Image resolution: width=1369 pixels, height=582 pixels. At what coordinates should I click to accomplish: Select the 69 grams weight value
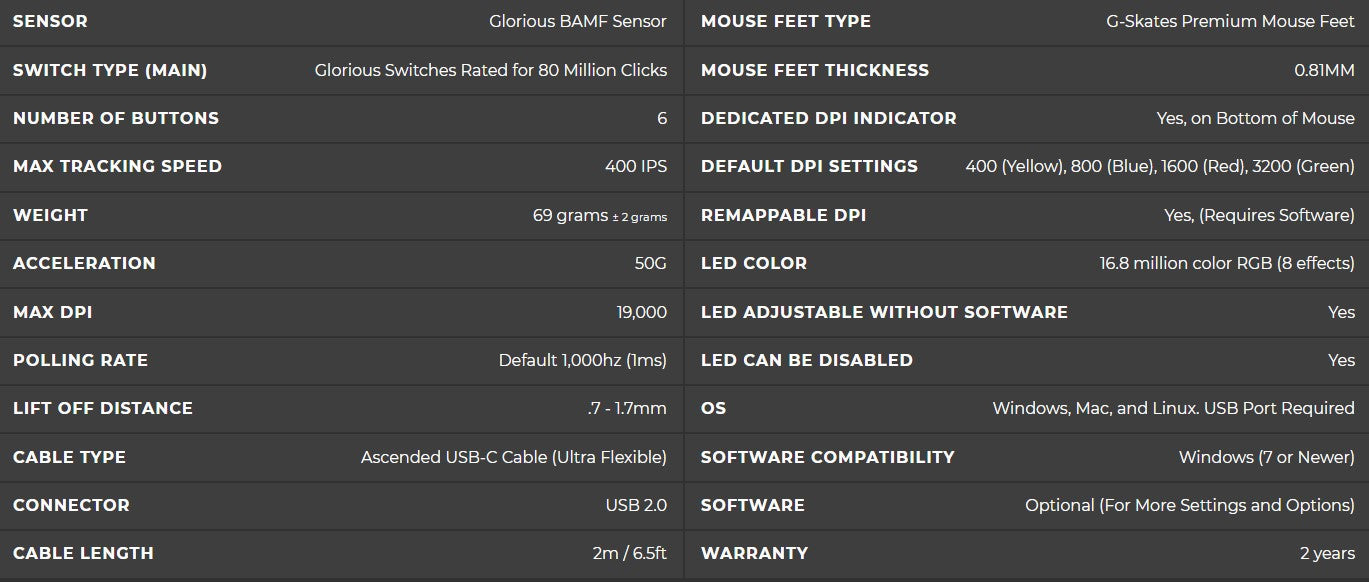pos(599,215)
